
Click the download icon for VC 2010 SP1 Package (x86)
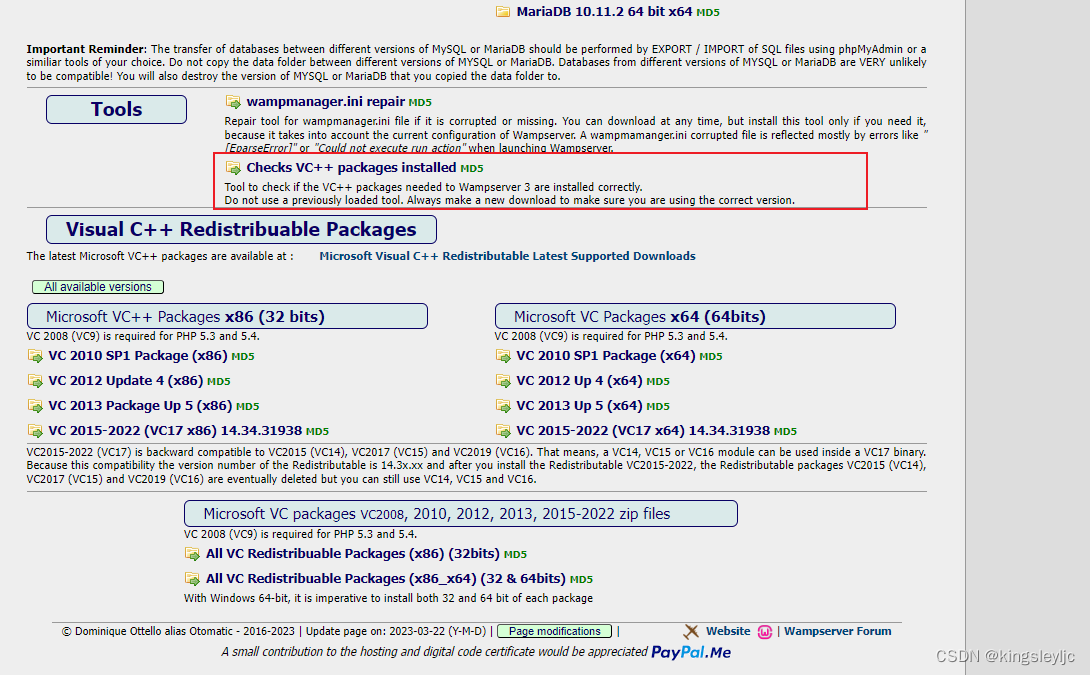(35, 356)
